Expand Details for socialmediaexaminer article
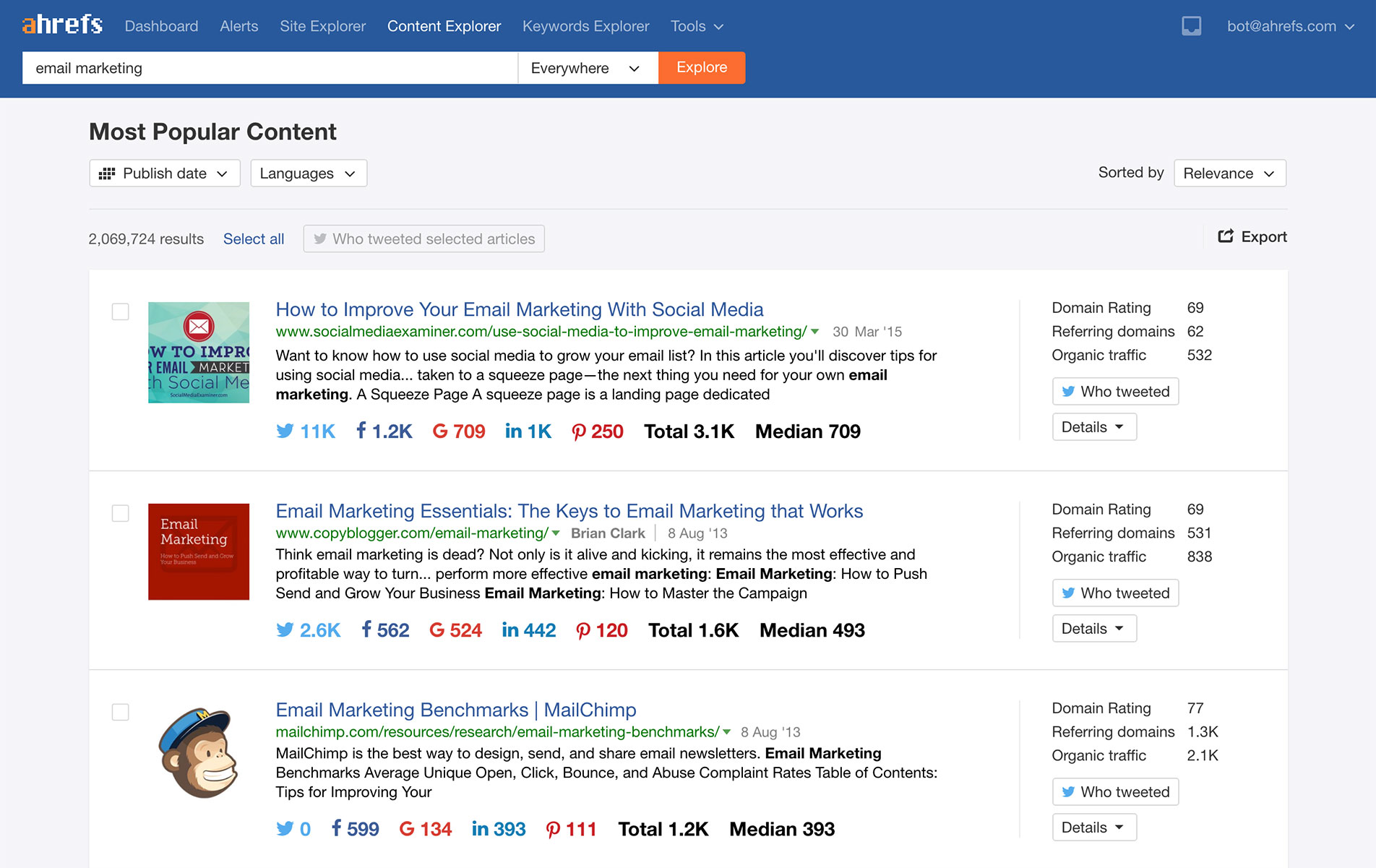Image resolution: width=1376 pixels, height=868 pixels. pyautogui.click(x=1094, y=427)
